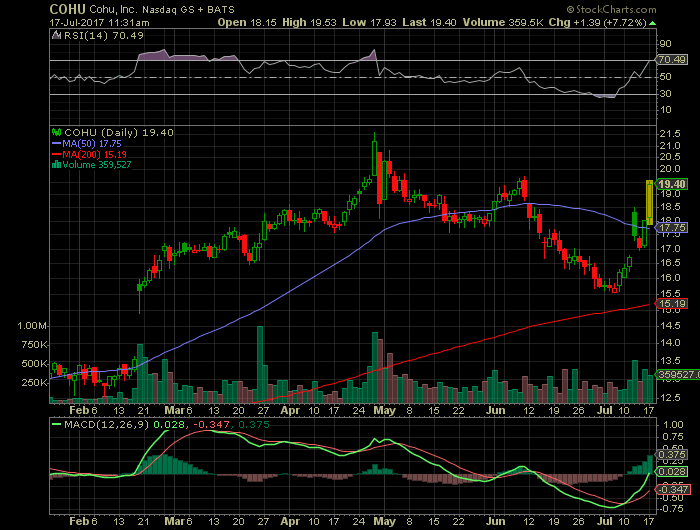Click the 'Volume 359,527' legend entry
700x530 pixels.
(x=97, y=165)
